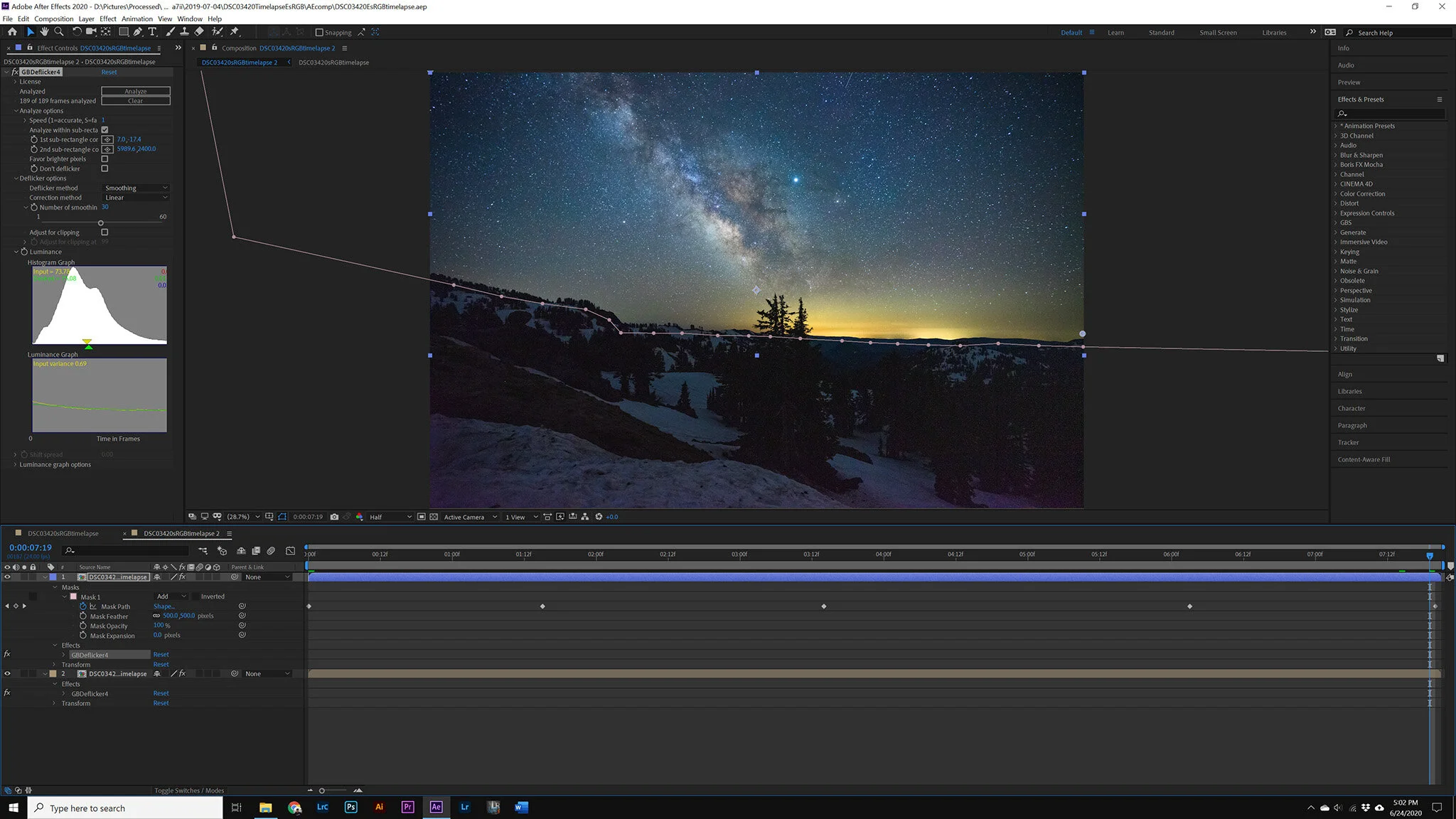Toggle Analyze within sub-rectangle checkbox
This screenshot has width=1456, height=819.
click(105, 130)
